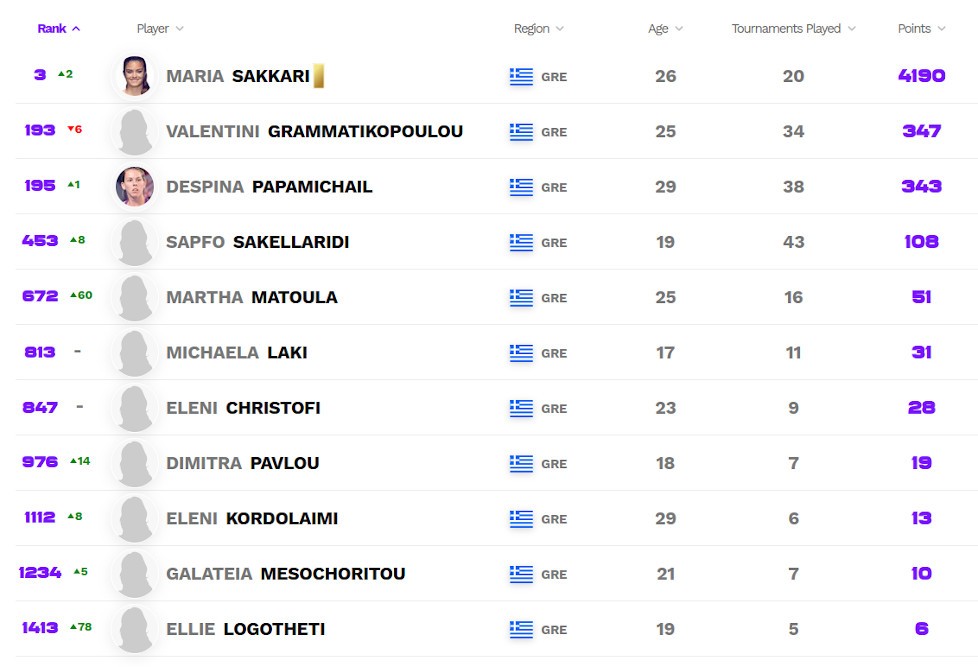Click Despina Papamichail's profile photo
Image resolution: width=978 pixels, height=667 pixels.
135,187
